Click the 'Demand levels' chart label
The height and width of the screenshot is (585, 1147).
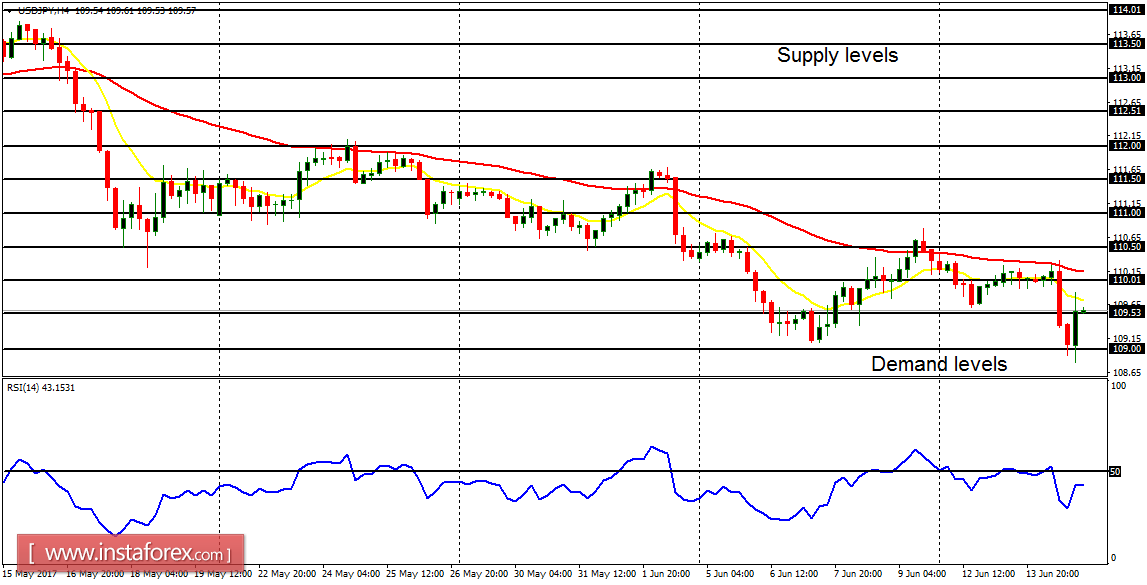pos(939,363)
